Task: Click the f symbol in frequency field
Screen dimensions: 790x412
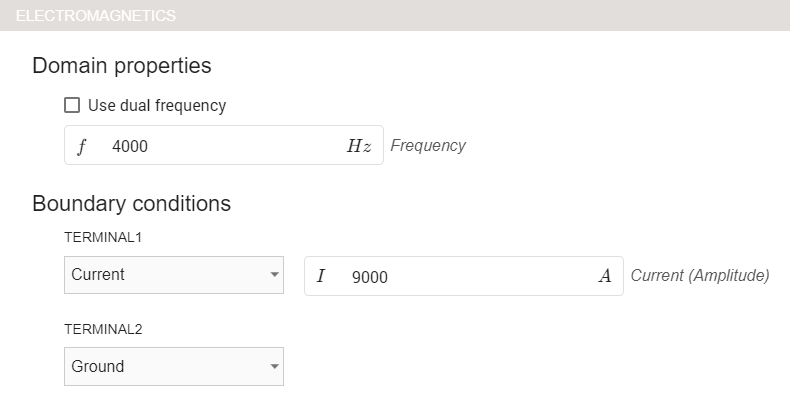Action: pyautogui.click(x=82, y=146)
